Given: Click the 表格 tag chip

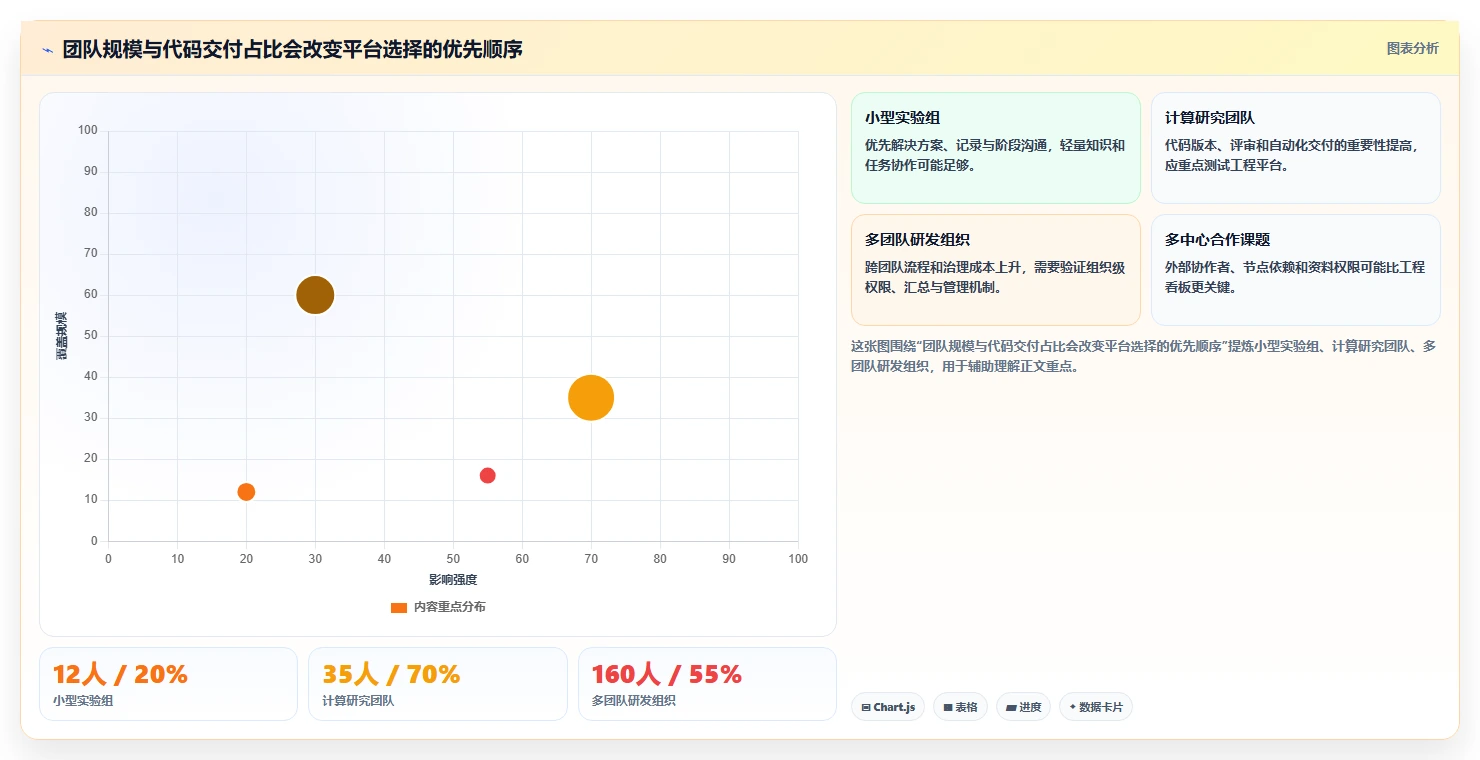Looking at the screenshot, I should click(x=960, y=707).
